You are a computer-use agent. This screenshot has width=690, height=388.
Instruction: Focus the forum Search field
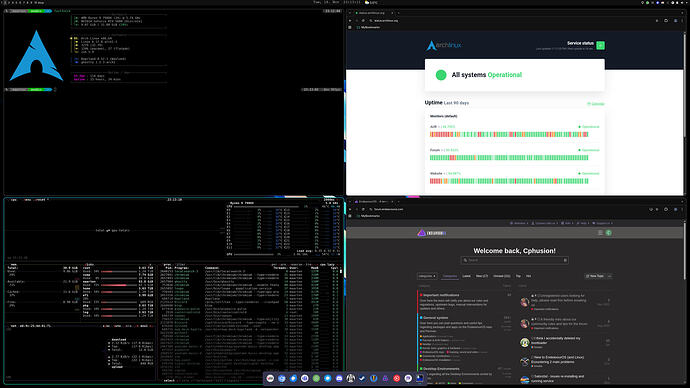click(x=514, y=260)
